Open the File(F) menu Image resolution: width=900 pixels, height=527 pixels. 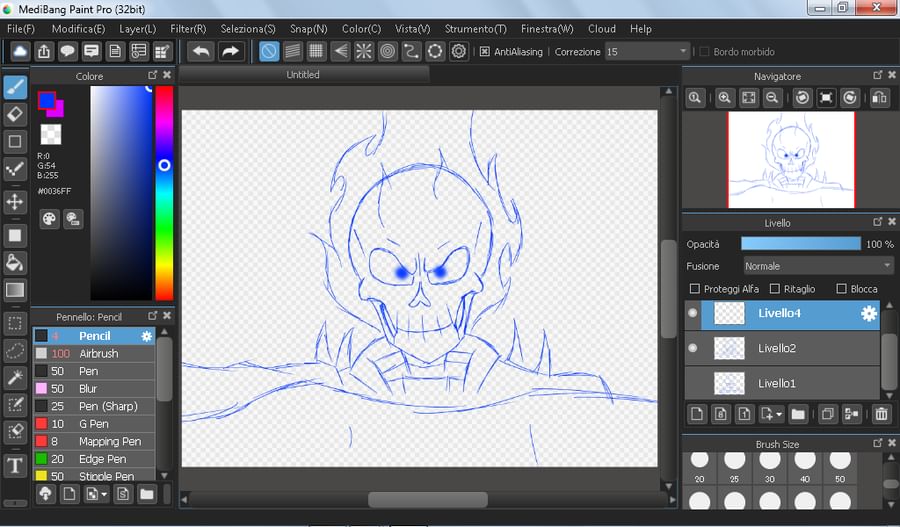[x=21, y=29]
